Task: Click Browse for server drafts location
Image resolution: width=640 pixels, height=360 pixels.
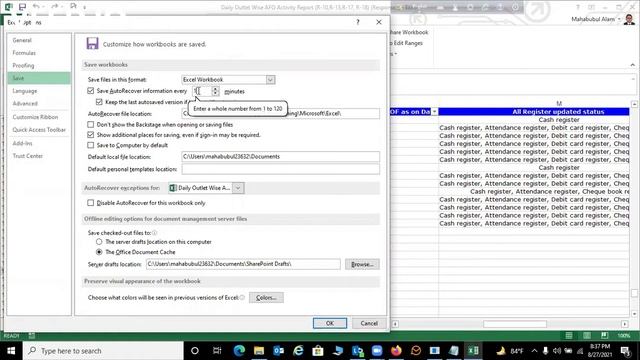Action: tap(362, 264)
